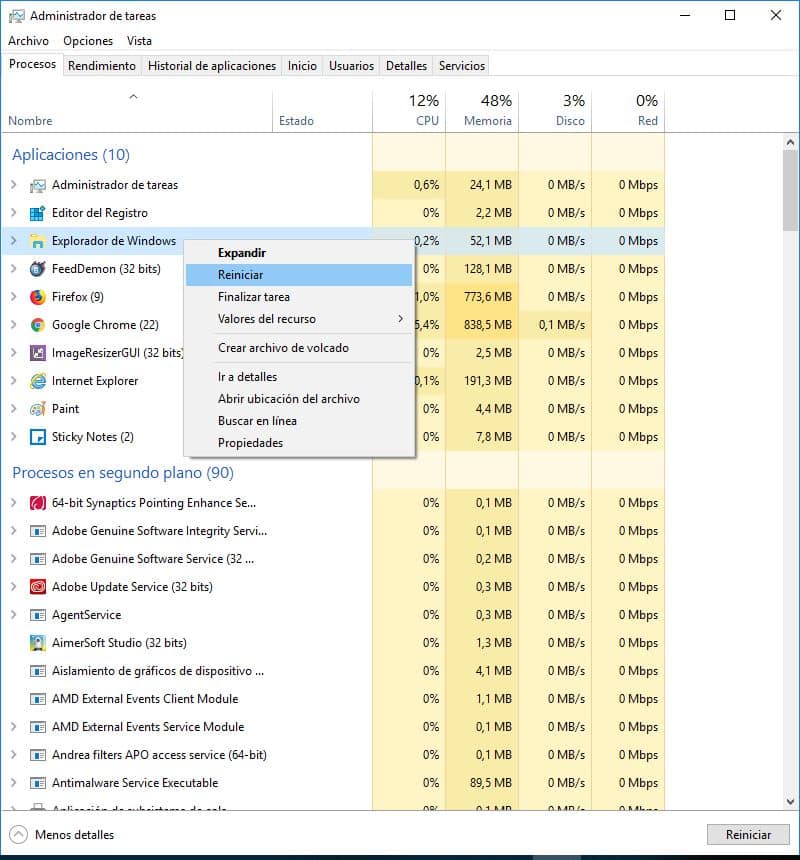
Task: Click the Google Chrome process icon
Action: (38, 325)
